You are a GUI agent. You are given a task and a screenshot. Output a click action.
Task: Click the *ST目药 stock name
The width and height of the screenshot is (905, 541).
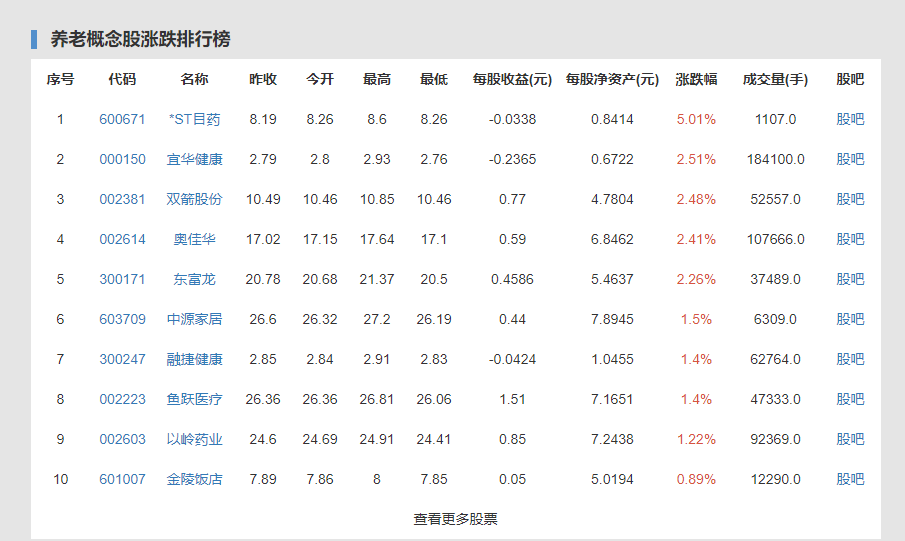[x=195, y=119]
